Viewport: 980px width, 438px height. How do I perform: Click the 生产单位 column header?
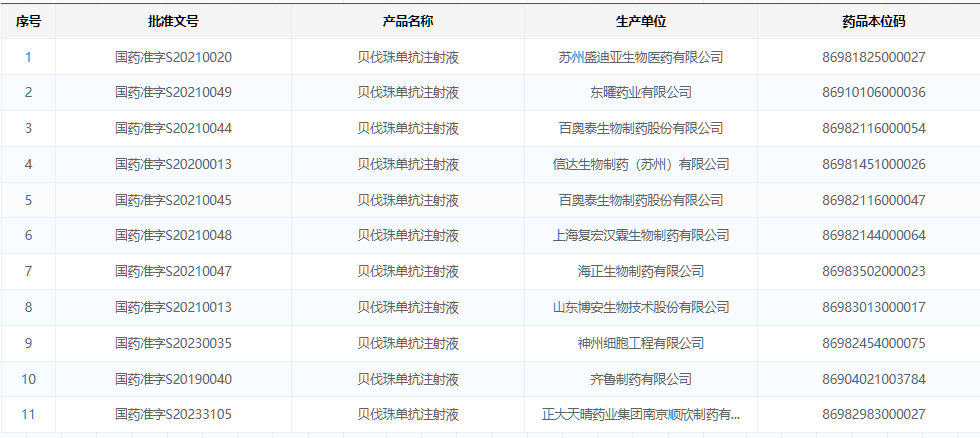641,21
